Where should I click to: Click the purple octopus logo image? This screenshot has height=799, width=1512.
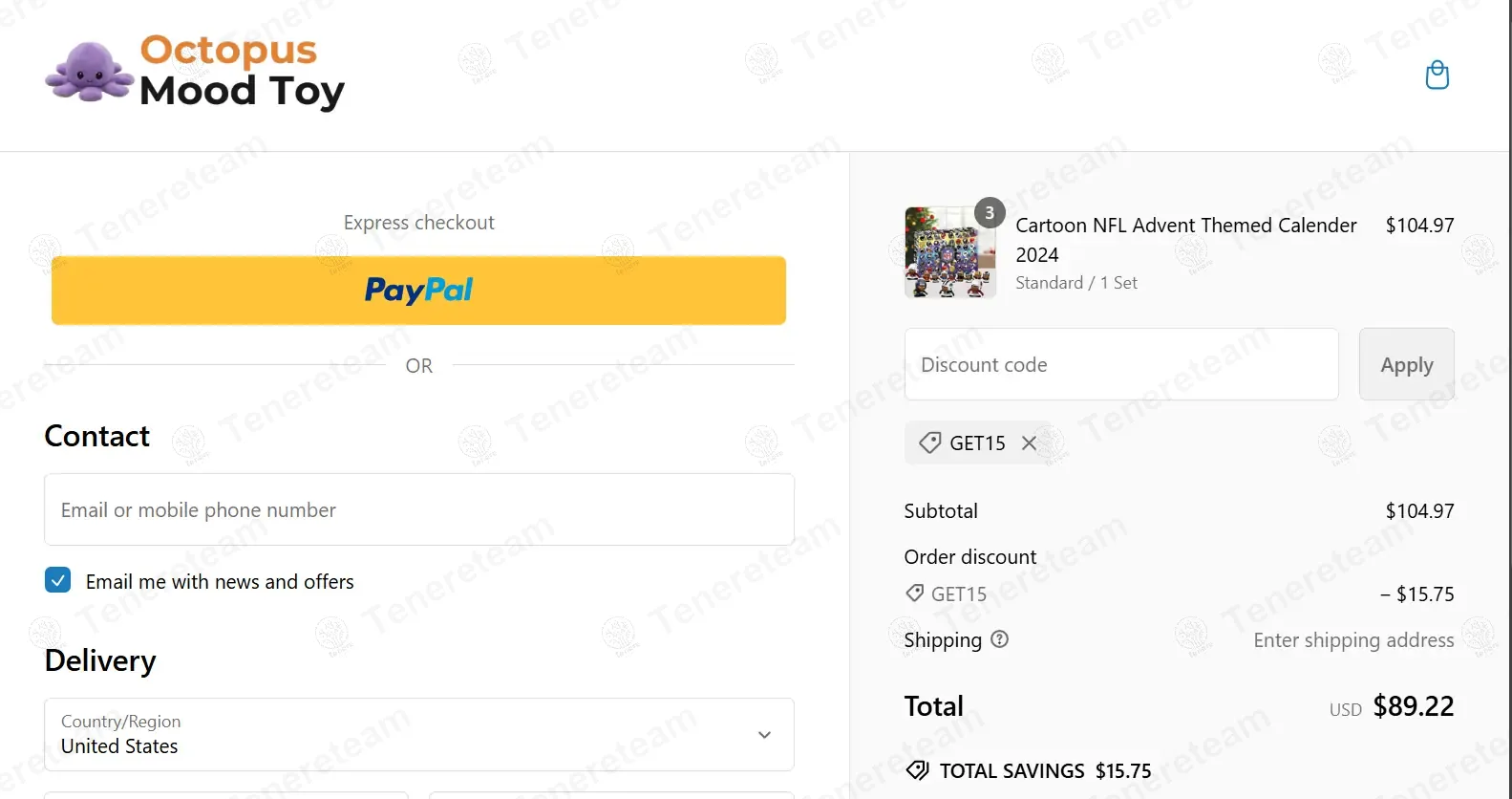tap(89, 73)
